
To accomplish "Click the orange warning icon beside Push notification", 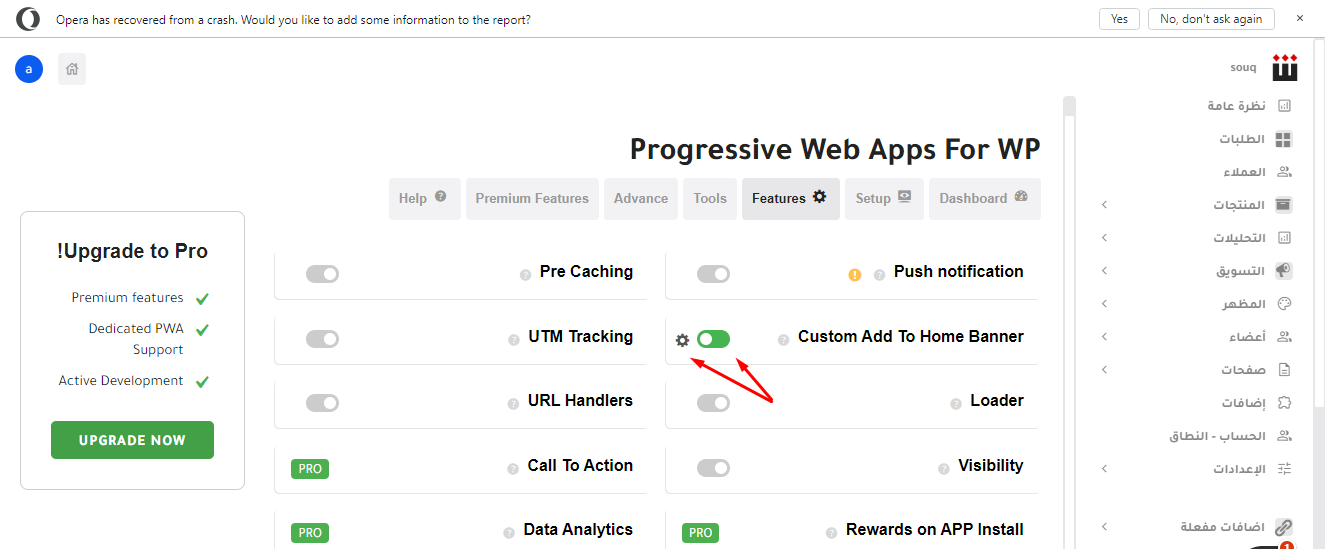I will pyautogui.click(x=854, y=275).
